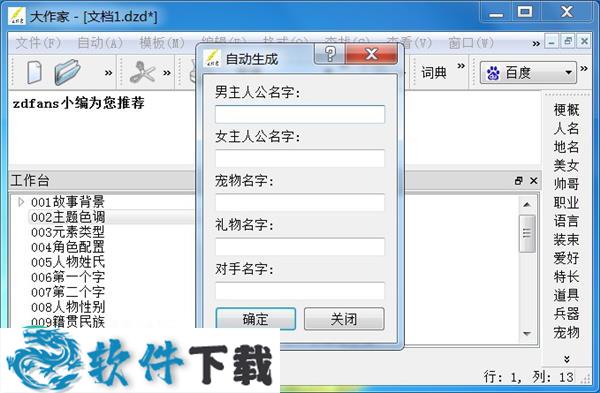Viewport: 600px width, 393px height.
Task: Click the dialog help question-mark button
Action: point(330,54)
